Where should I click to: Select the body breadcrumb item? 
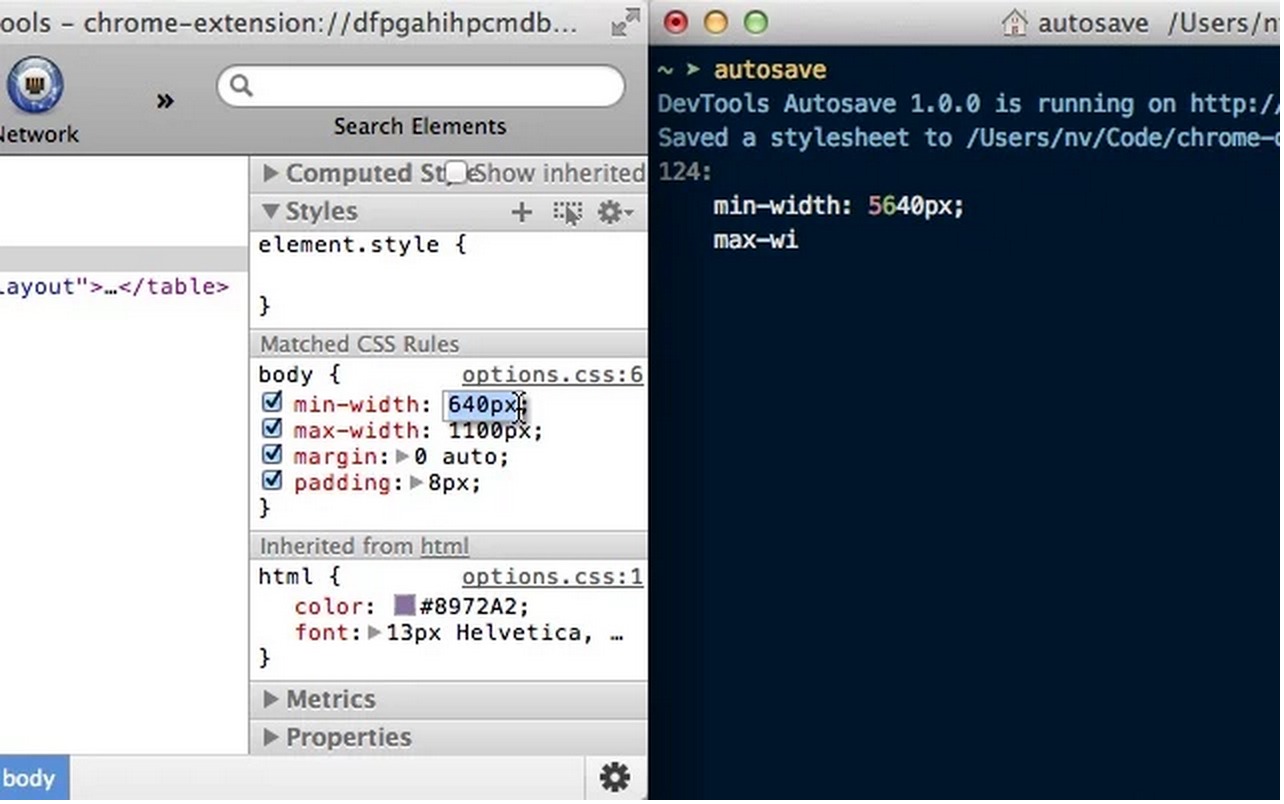(x=29, y=779)
